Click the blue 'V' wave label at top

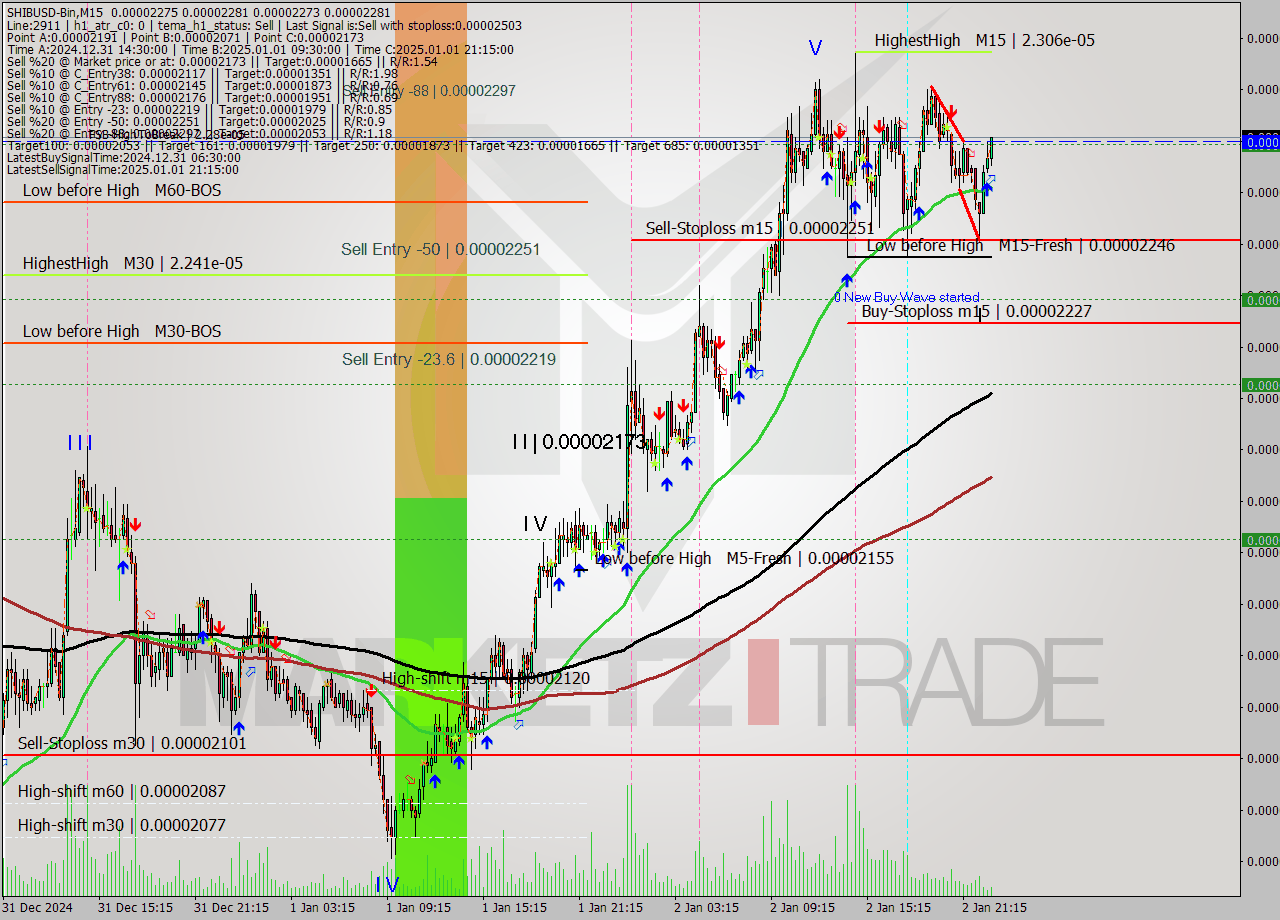(x=815, y=47)
